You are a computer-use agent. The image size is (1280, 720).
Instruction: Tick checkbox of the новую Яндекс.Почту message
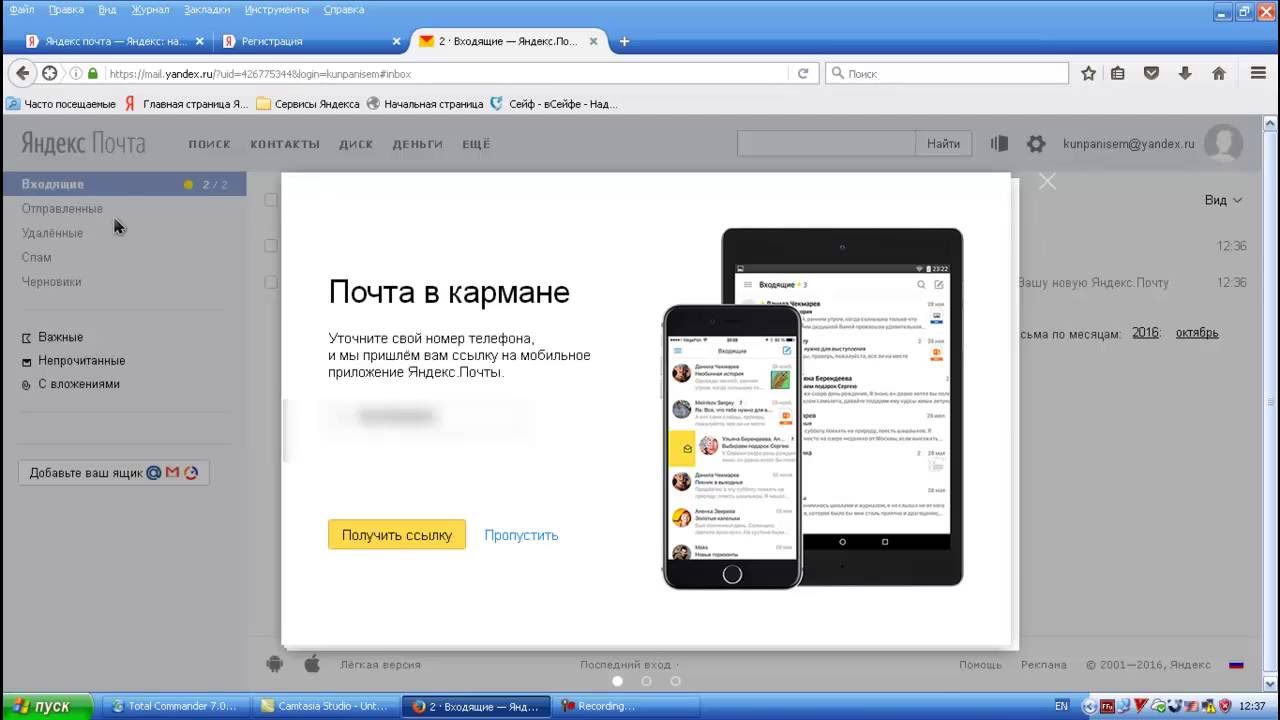point(271,283)
